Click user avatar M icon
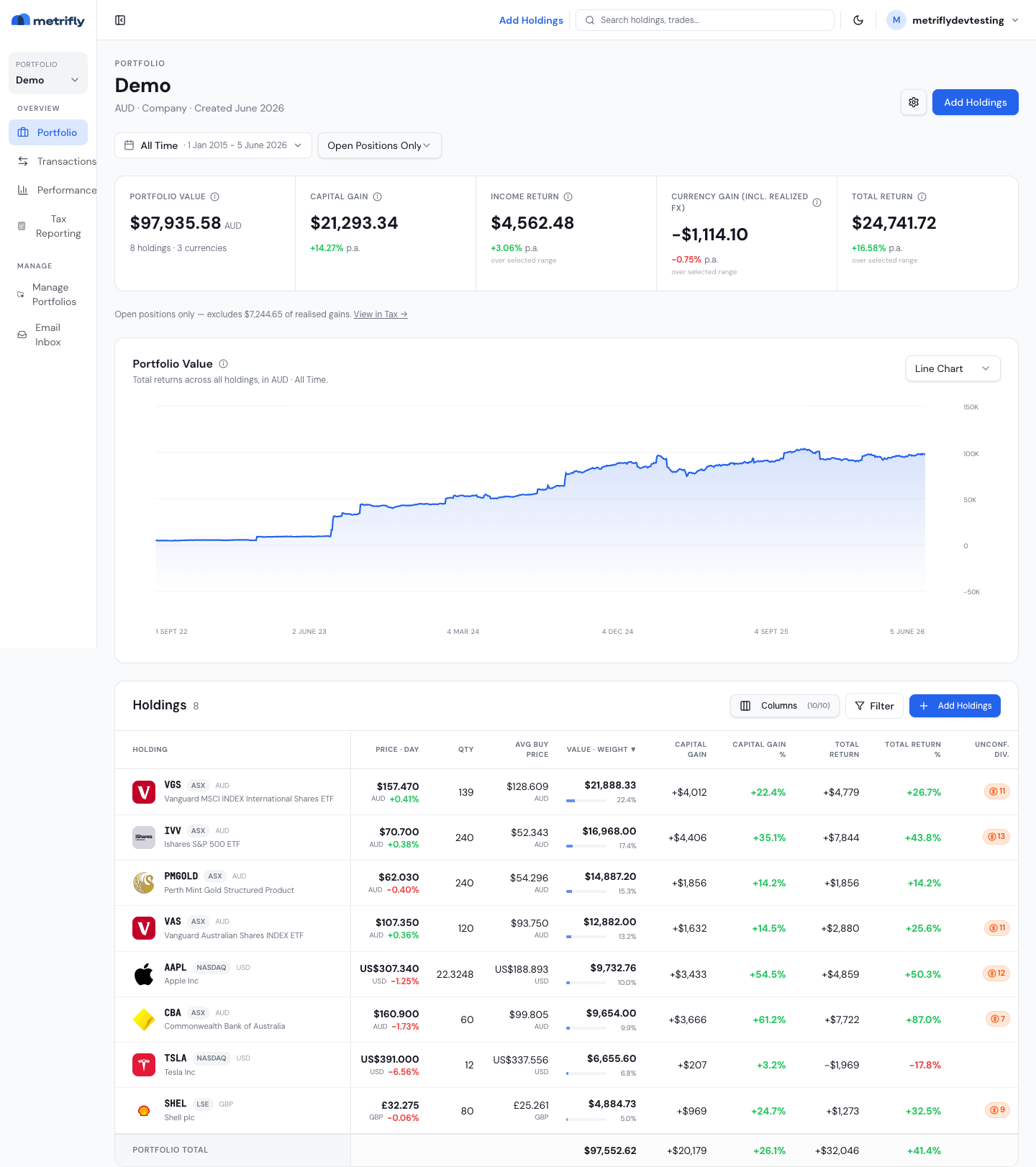This screenshot has height=1167, width=1036. tap(896, 20)
